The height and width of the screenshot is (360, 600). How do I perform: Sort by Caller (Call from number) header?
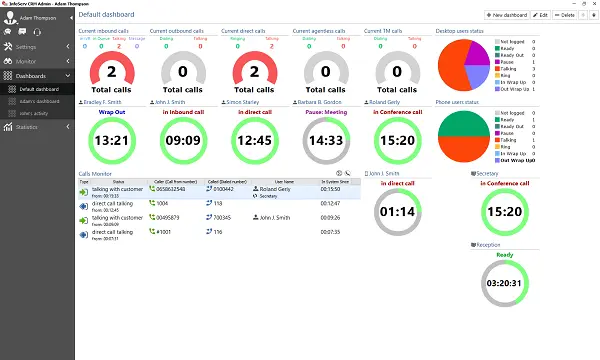point(176,182)
